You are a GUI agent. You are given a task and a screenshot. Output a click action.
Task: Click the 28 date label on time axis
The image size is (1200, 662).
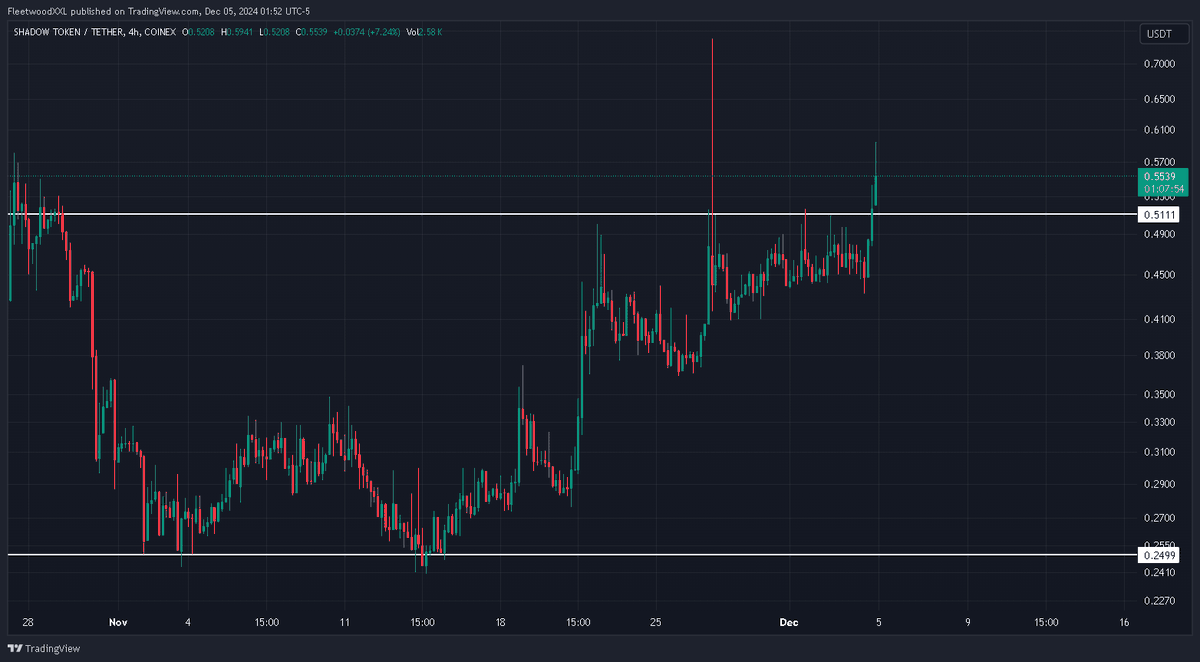coord(28,622)
